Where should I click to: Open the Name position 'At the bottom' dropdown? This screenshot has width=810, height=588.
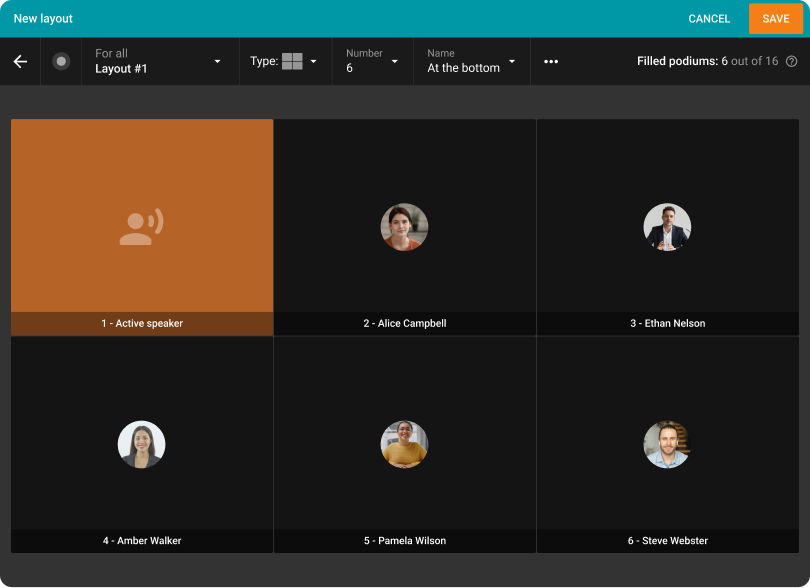pyautogui.click(x=471, y=62)
